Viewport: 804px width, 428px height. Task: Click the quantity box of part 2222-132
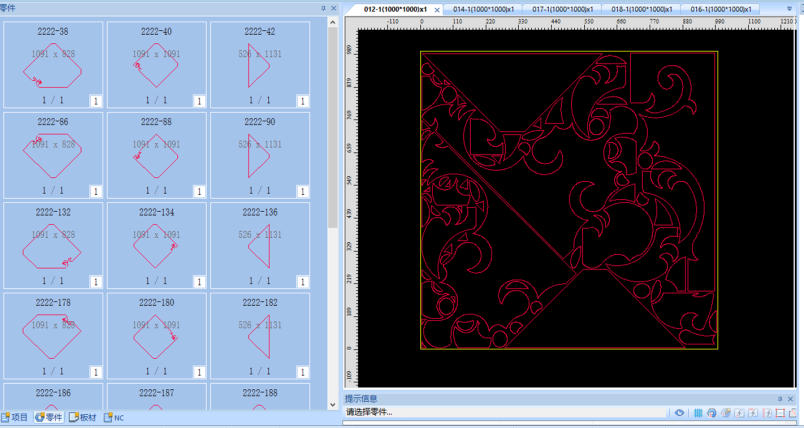tap(96, 282)
